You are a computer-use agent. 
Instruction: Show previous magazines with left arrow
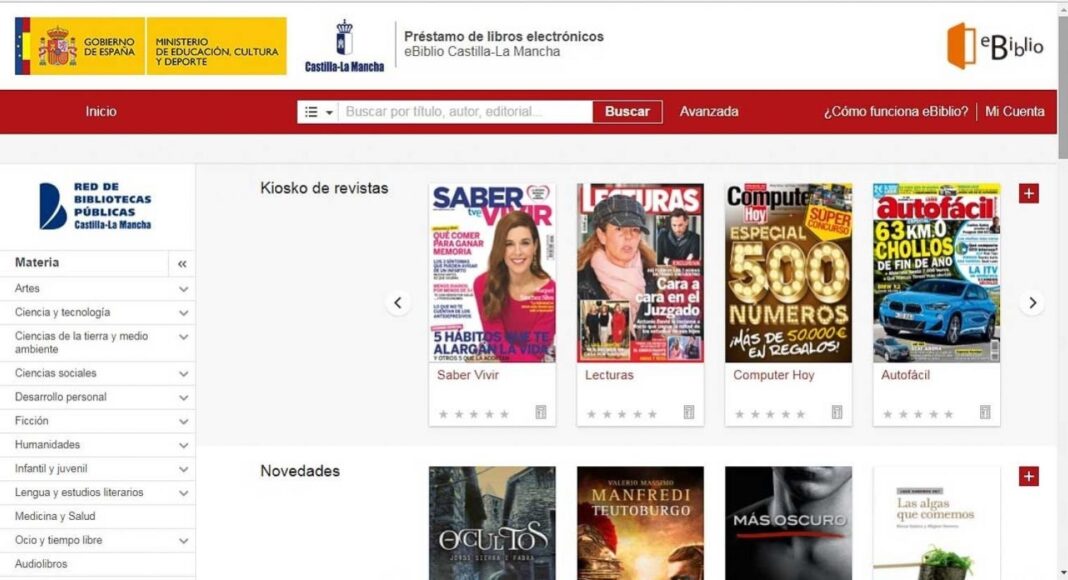click(398, 303)
